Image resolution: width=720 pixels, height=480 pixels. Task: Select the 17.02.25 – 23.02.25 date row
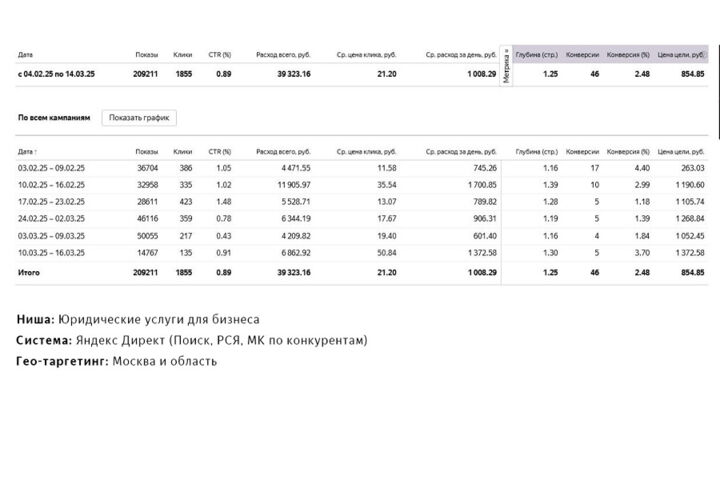click(361, 202)
